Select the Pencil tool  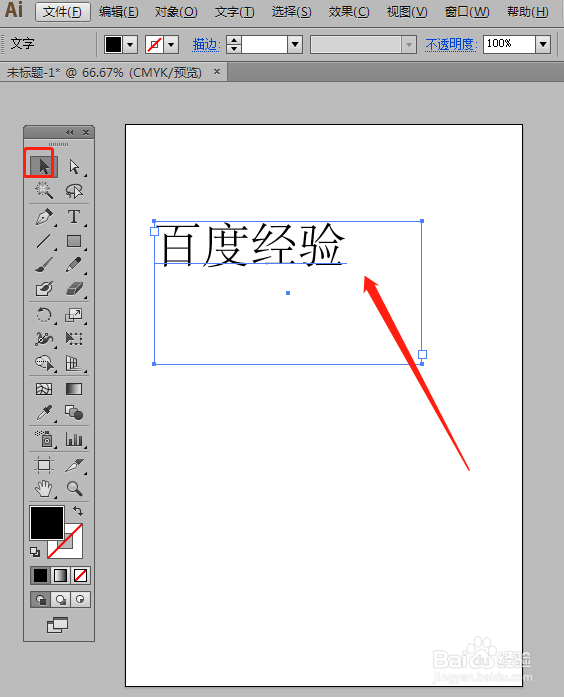(74, 265)
